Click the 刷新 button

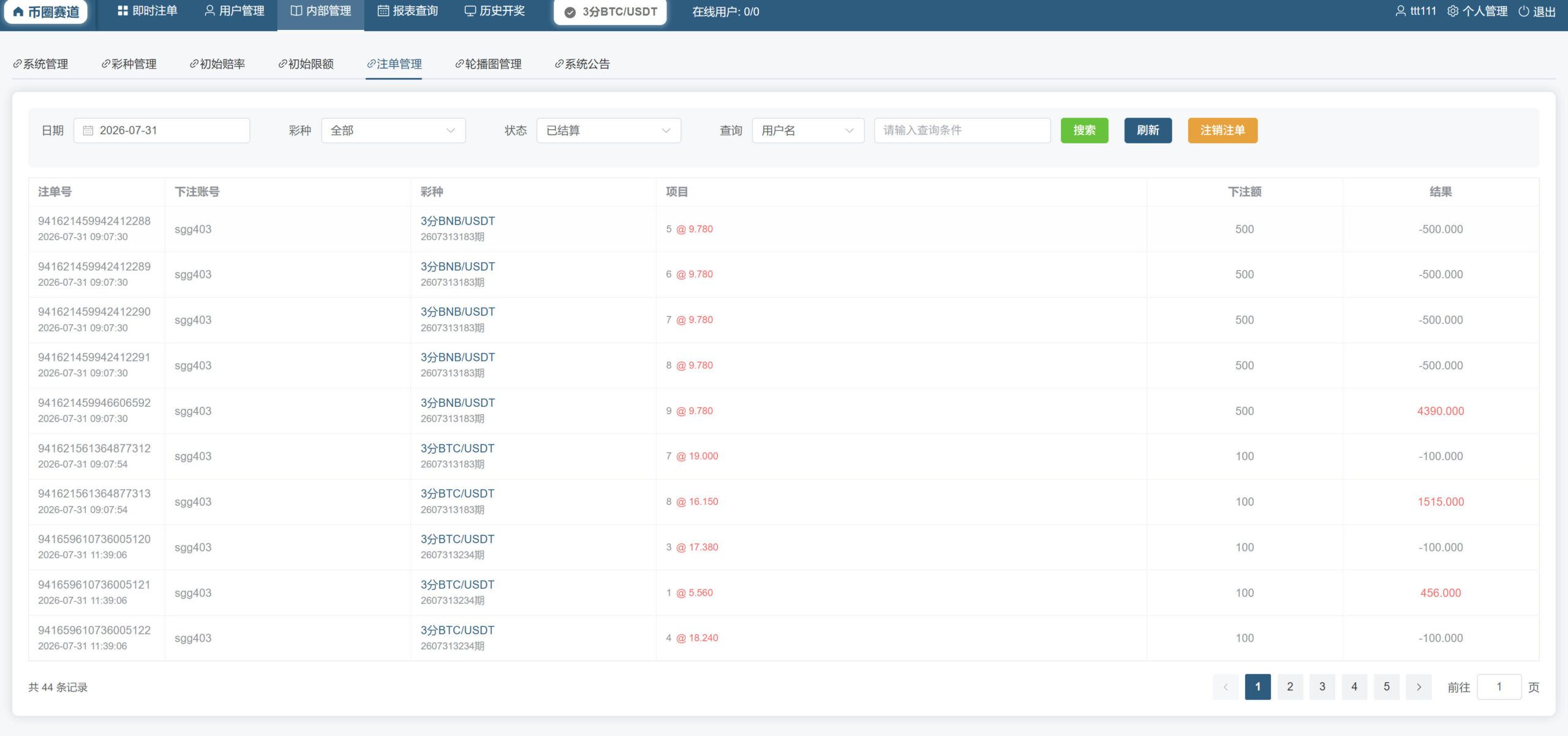(1148, 131)
